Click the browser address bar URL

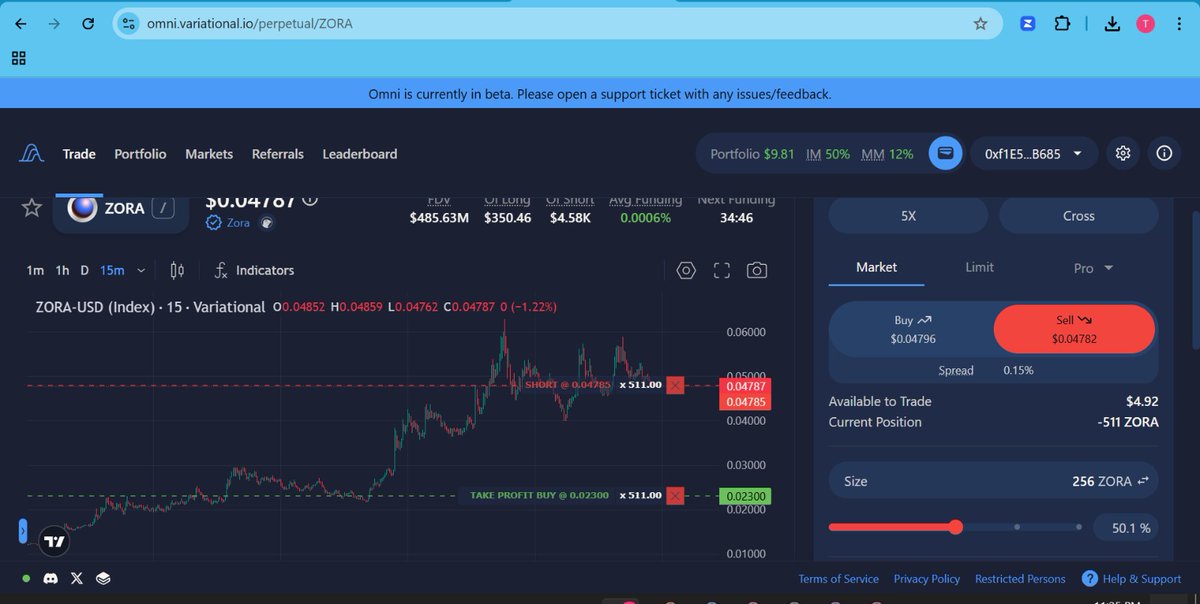[250, 23]
